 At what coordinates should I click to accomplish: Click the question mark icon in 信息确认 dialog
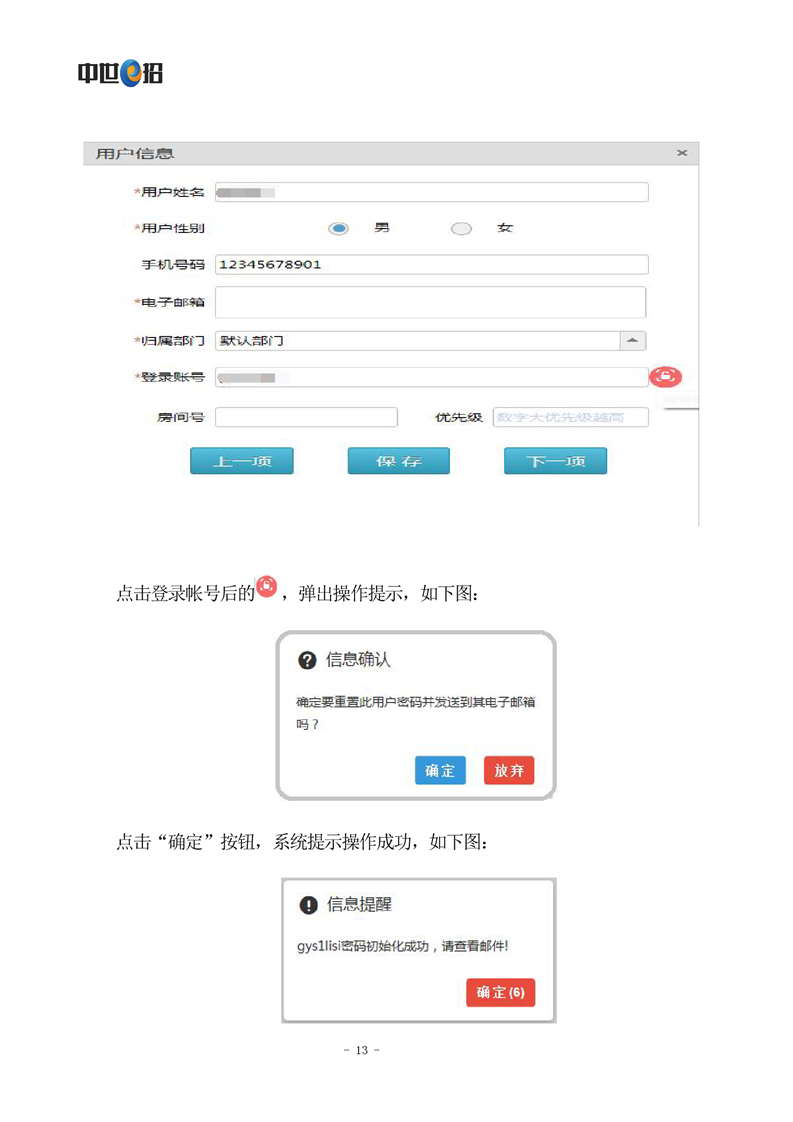[308, 661]
